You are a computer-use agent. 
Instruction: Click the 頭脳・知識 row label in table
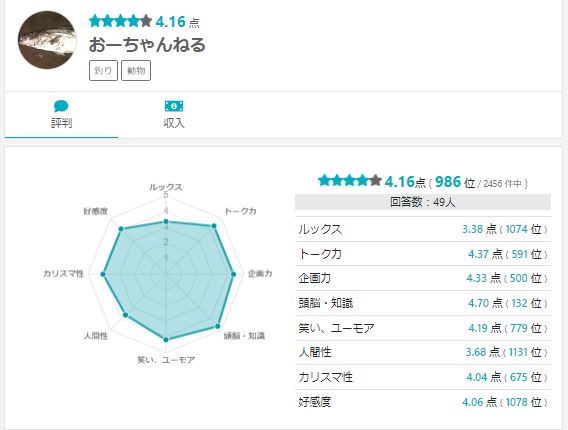[x=326, y=303]
